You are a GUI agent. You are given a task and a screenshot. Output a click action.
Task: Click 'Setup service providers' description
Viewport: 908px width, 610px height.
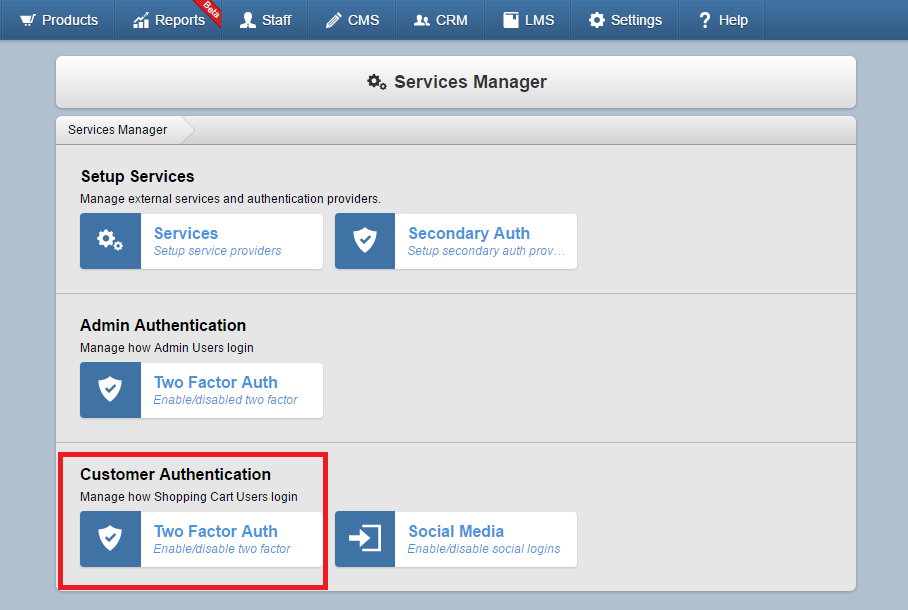217,251
